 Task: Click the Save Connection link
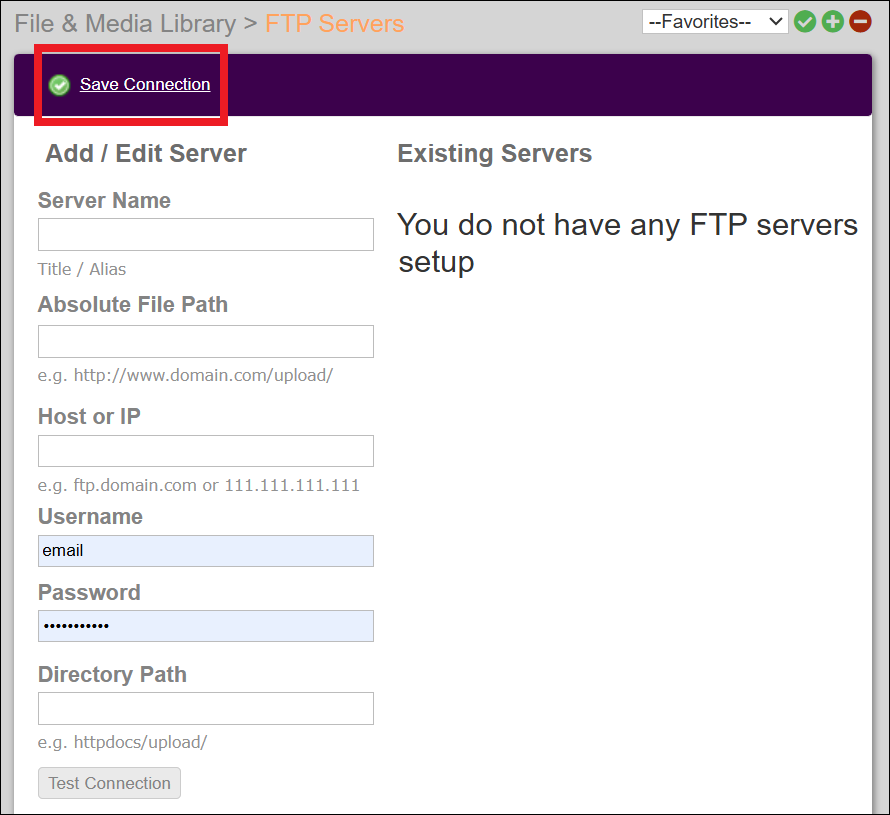pos(145,84)
